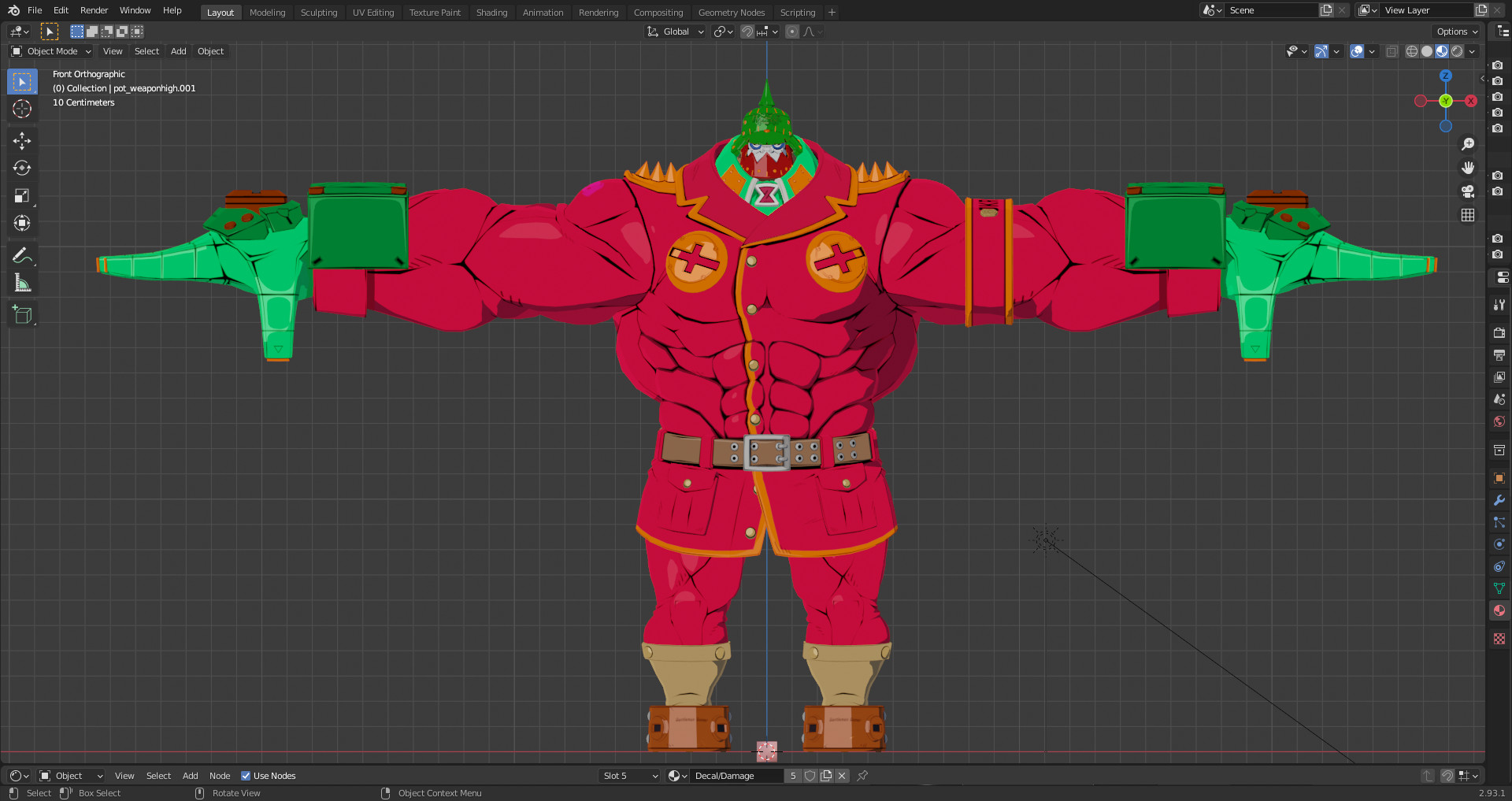Toggle fake user shield for Decal/Damage
Screen dimensions: 1512x801
[810, 776]
